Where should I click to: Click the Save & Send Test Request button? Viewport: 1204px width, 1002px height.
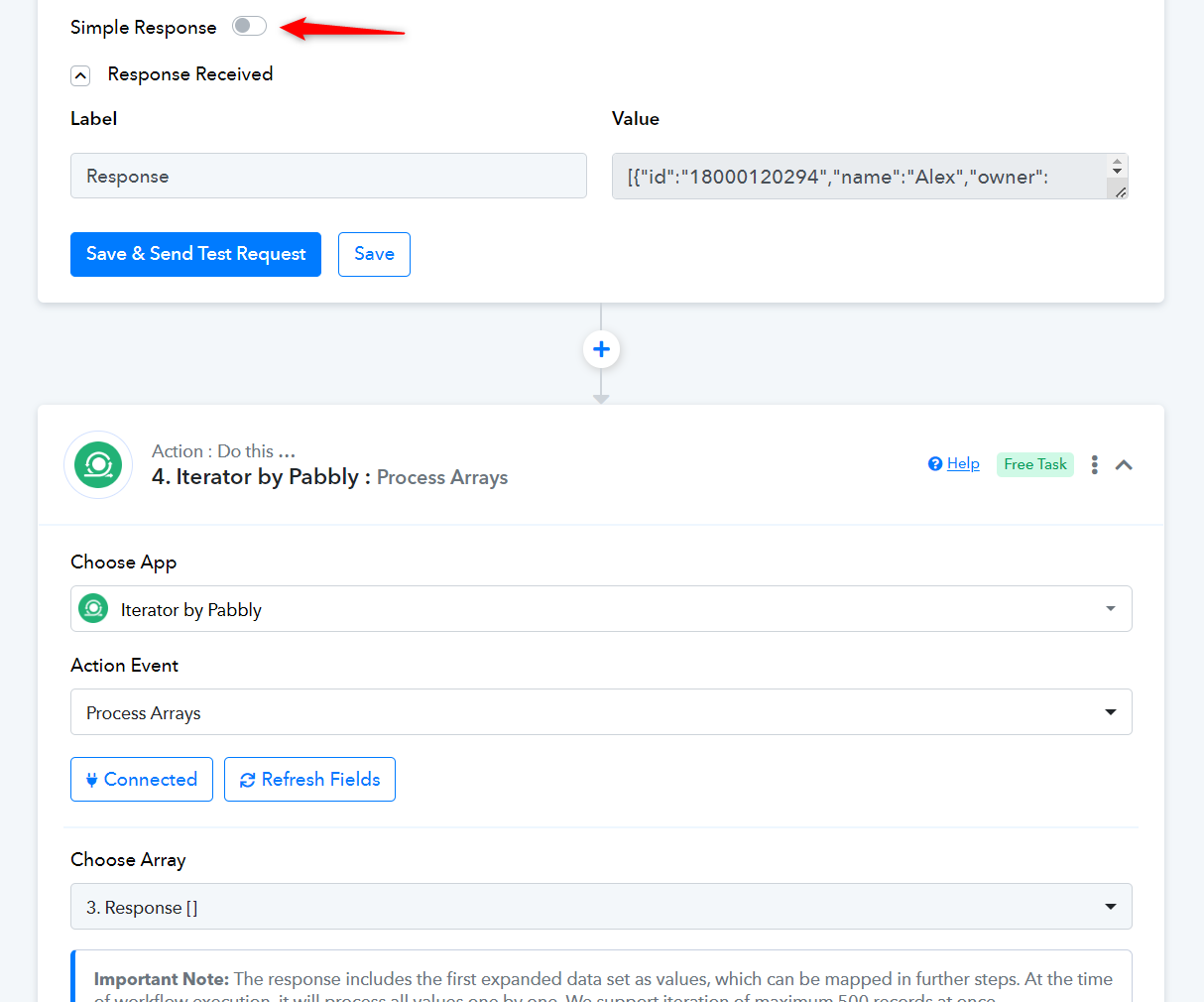195,254
